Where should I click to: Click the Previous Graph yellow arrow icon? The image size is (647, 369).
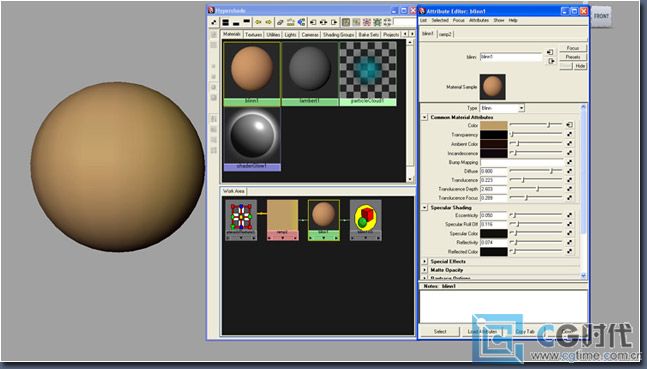tap(258, 22)
